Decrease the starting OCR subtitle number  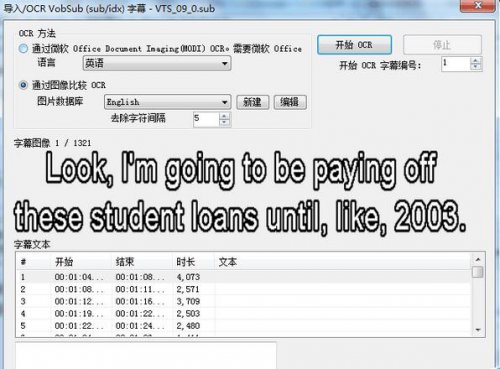[x=476, y=67]
